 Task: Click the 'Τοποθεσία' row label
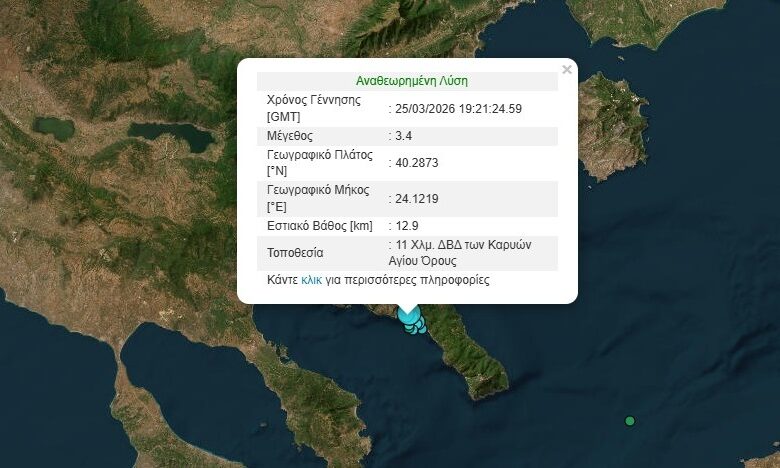coord(295,252)
